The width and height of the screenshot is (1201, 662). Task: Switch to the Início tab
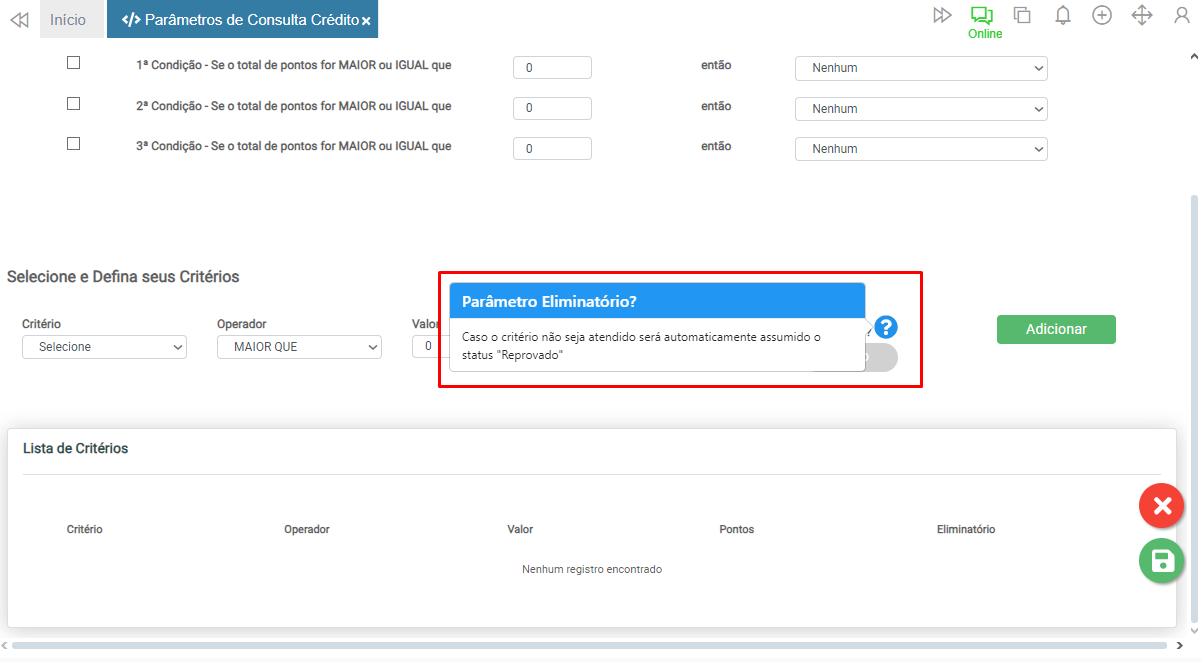pos(68,19)
